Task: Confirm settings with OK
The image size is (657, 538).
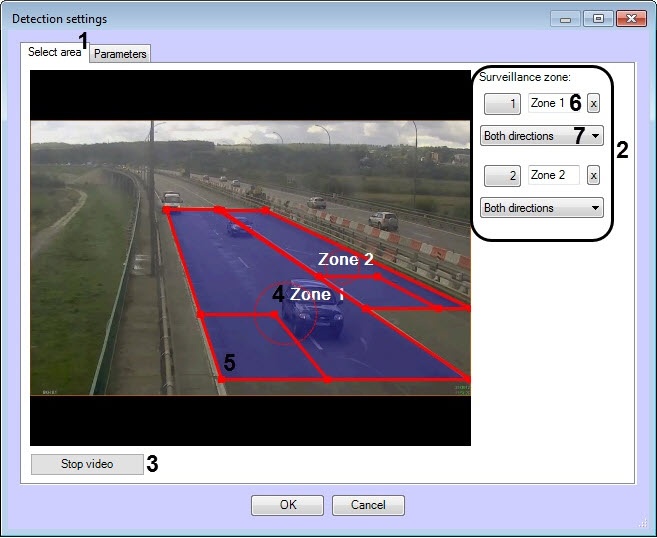Action: (287, 505)
